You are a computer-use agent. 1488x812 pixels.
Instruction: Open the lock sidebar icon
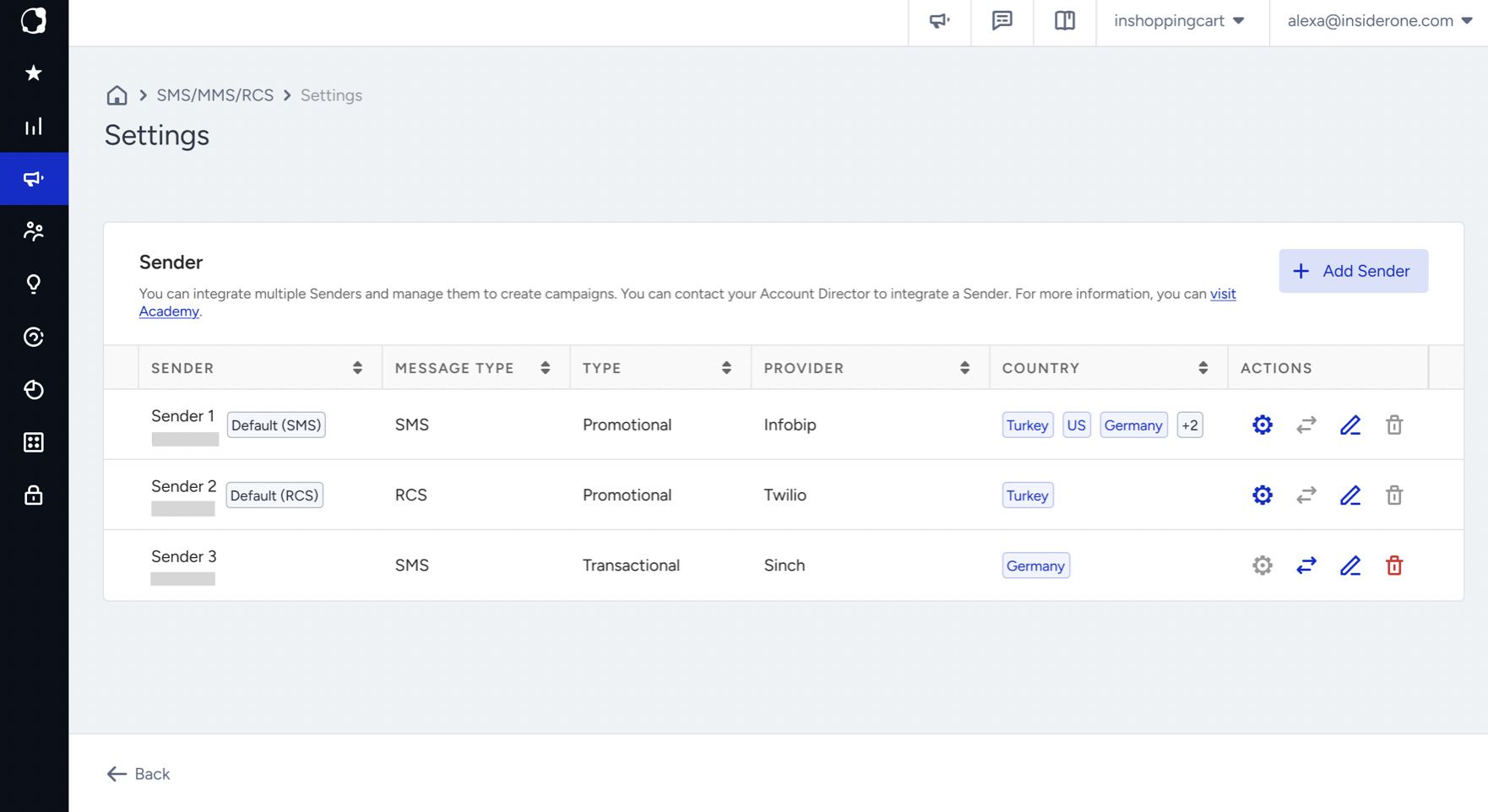pos(34,495)
